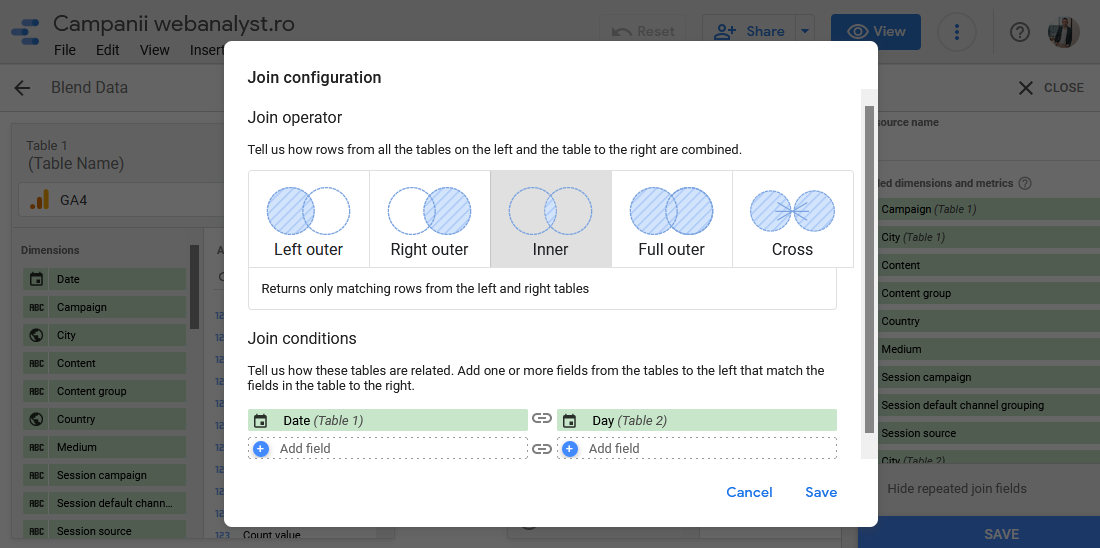
Task: Click the join dialog's vertical scrollbar
Action: click(869, 269)
